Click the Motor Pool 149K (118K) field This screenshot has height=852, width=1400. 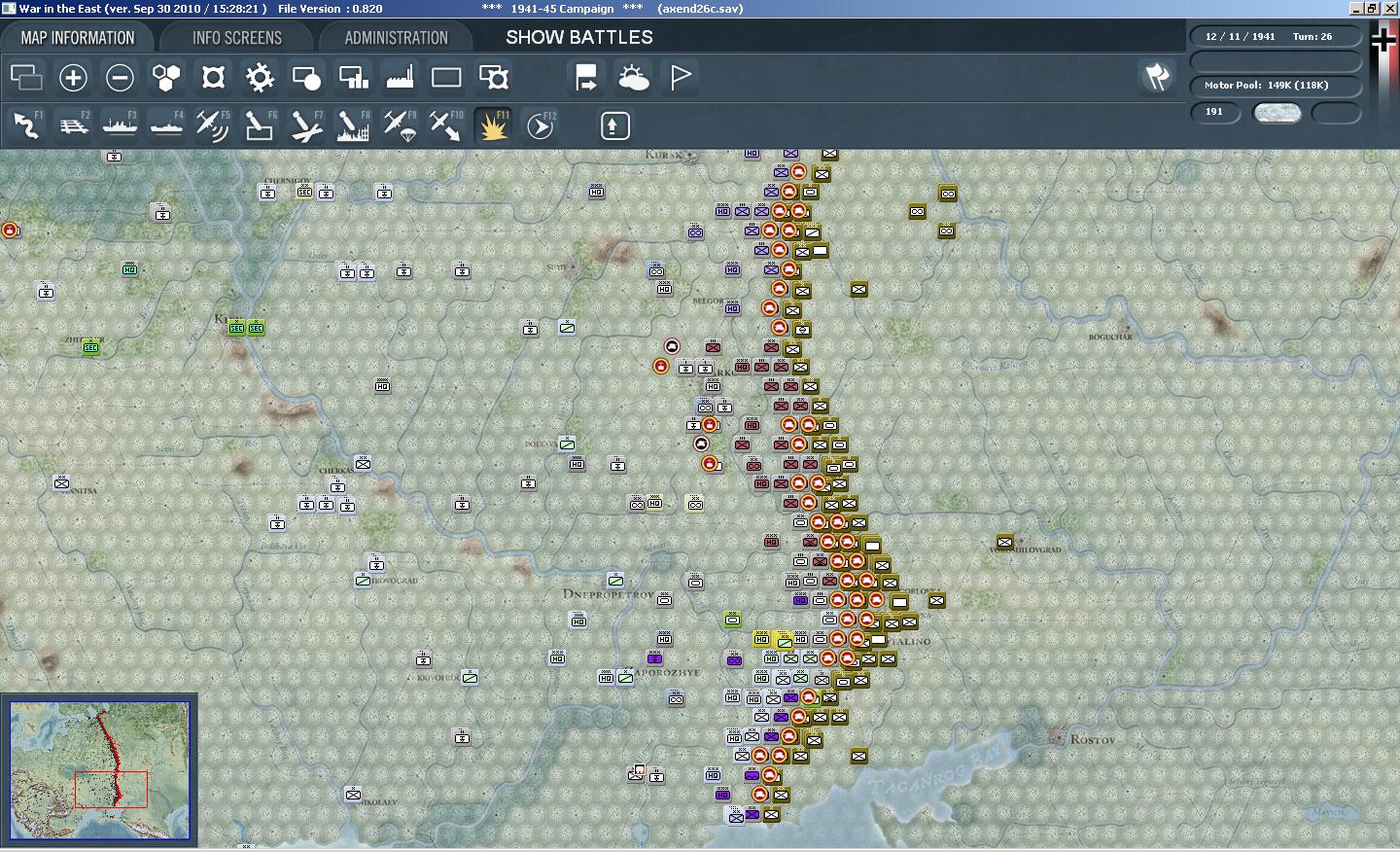click(x=1276, y=86)
